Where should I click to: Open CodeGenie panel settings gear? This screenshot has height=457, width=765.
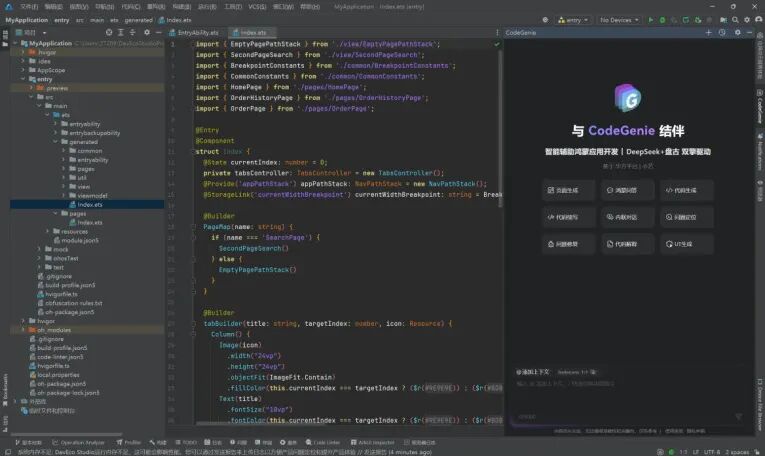(x=738, y=33)
